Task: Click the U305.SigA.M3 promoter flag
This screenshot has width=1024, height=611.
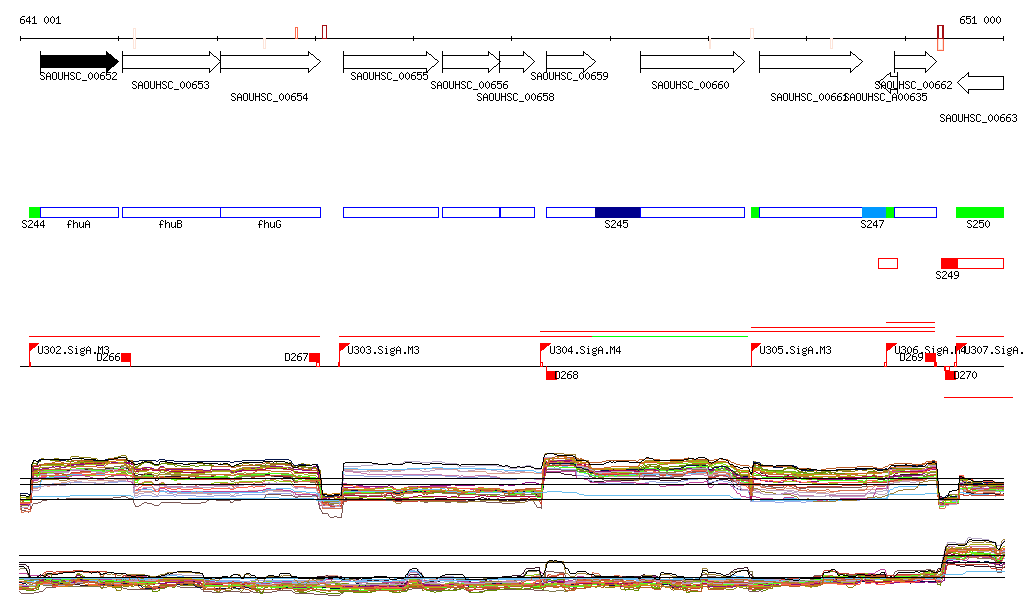Action: (756, 347)
